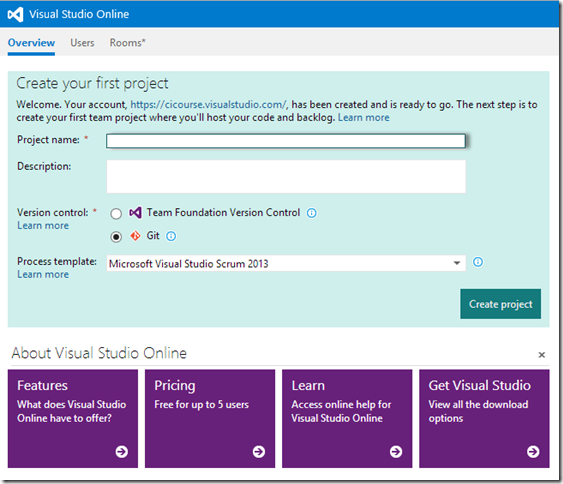Viewport: 563px width, 484px height.
Task: Click the Visual Studio logo icon in header
Action: 15,14
